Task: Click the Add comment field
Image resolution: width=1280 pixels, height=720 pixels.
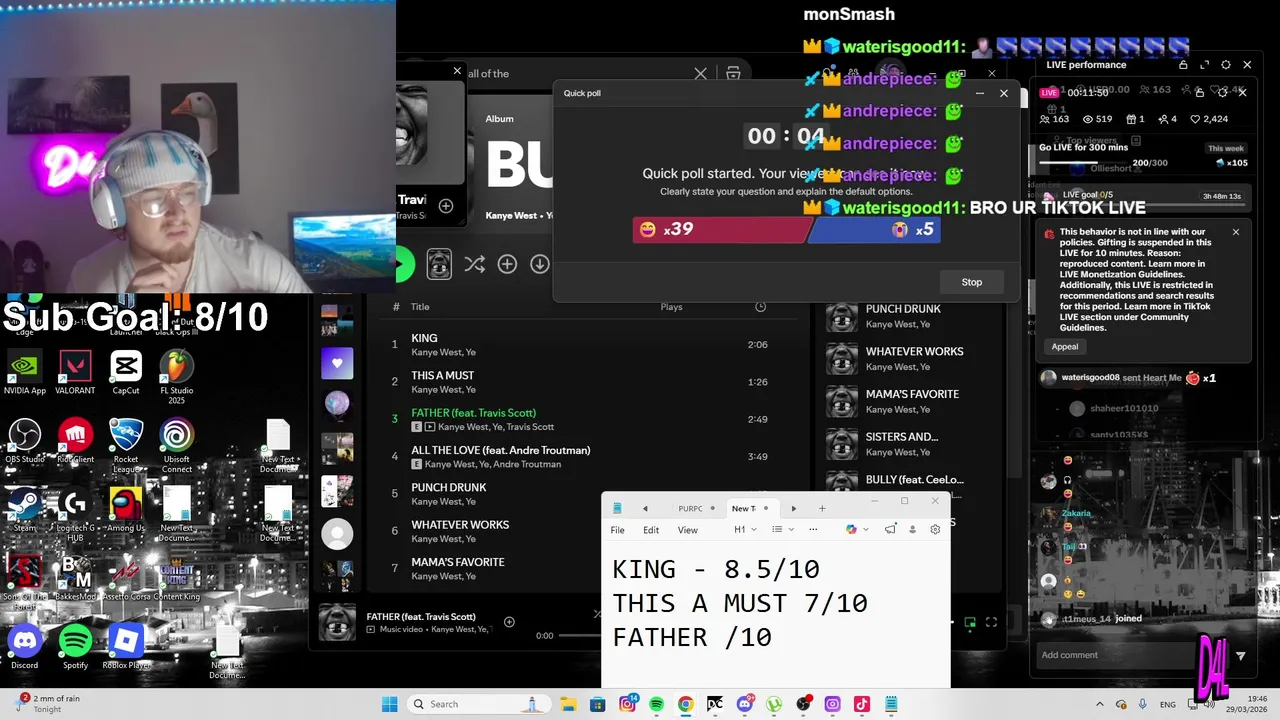Action: 1115,655
